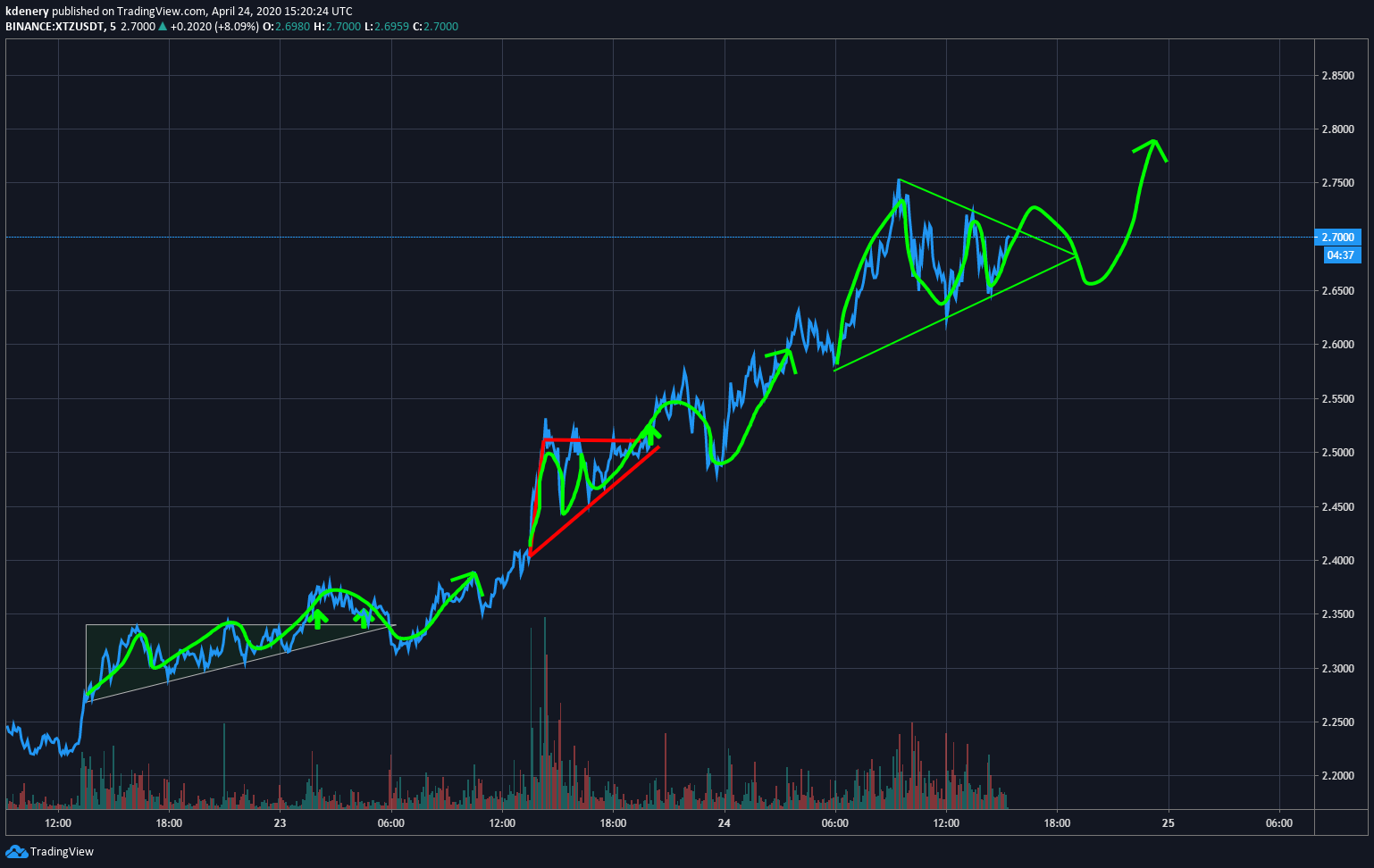Click the change value +0.2020 (+8.09%)
The height and width of the screenshot is (868, 1374).
[x=215, y=27]
